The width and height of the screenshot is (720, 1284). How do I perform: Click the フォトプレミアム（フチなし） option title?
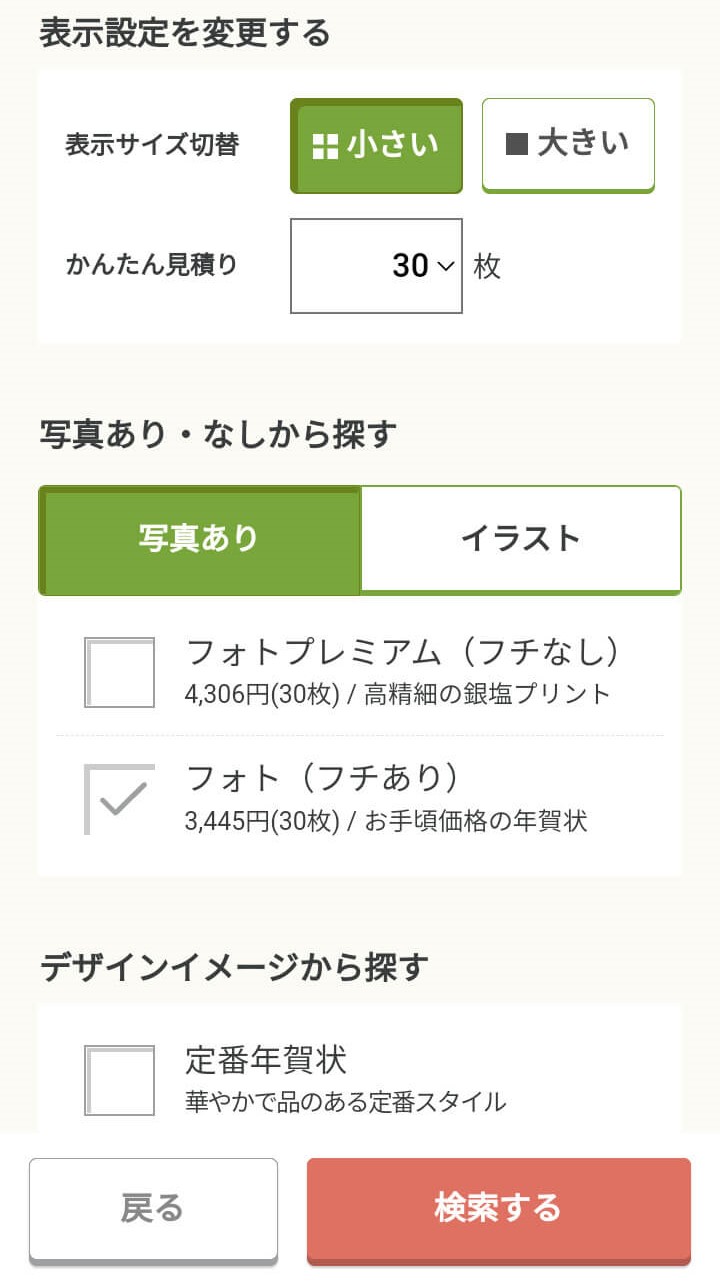click(x=403, y=653)
